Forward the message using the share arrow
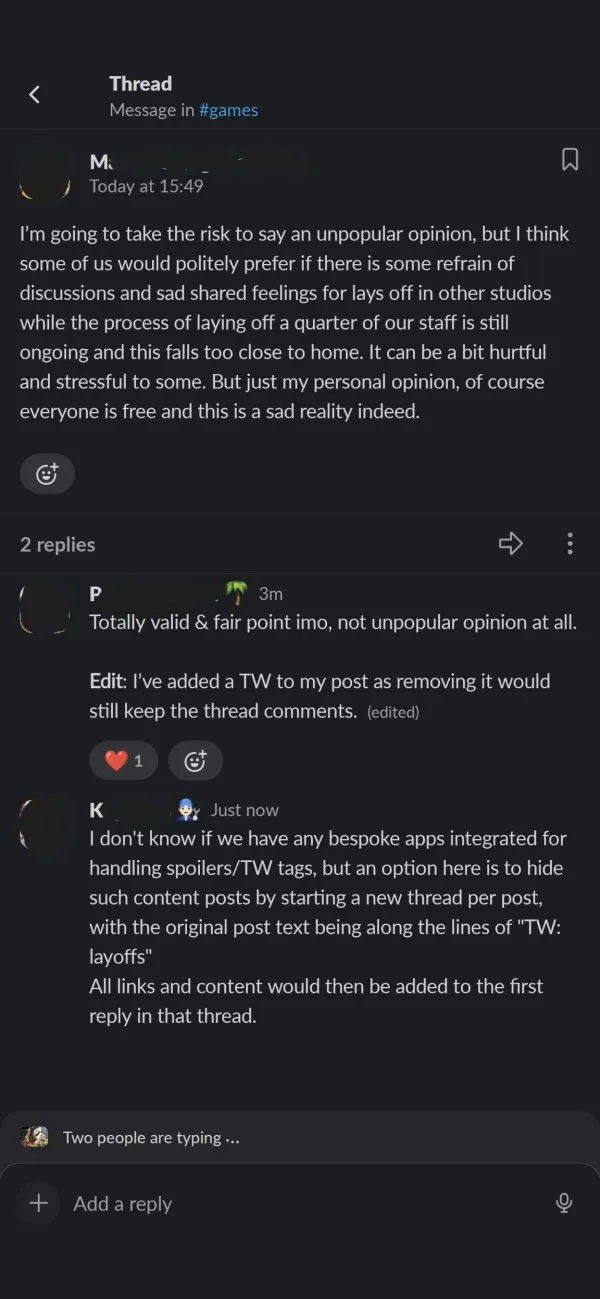This screenshot has height=1299, width=600. click(511, 544)
